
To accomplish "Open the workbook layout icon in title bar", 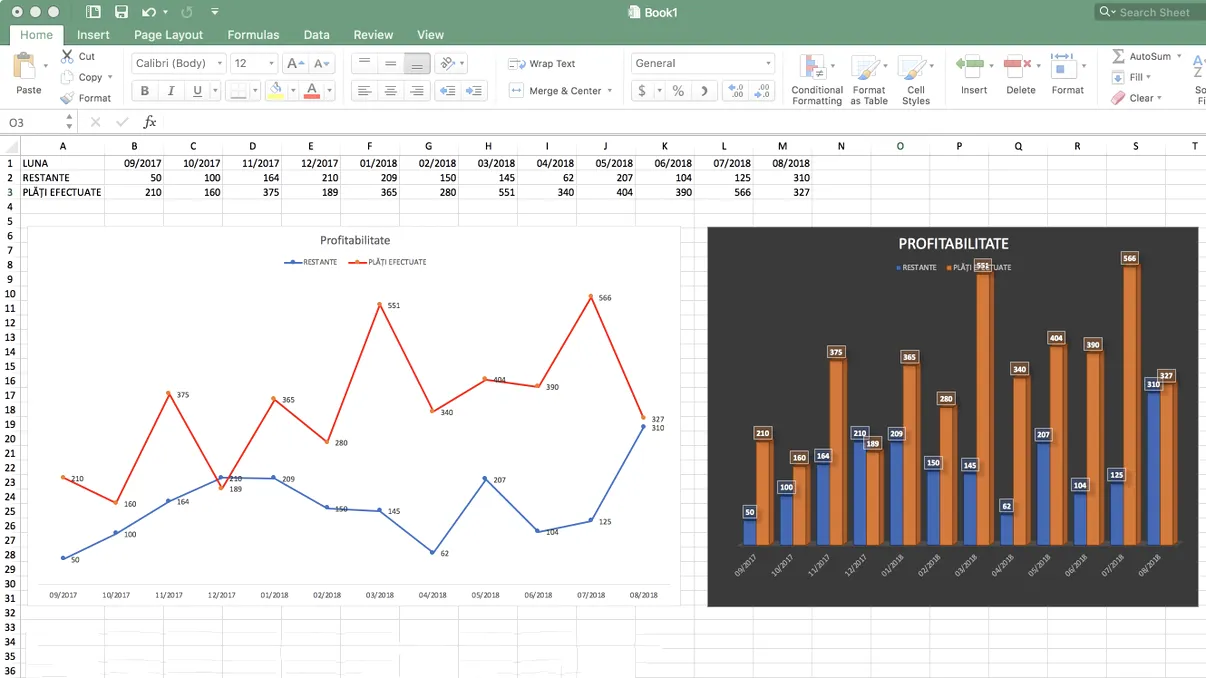I will [93, 12].
